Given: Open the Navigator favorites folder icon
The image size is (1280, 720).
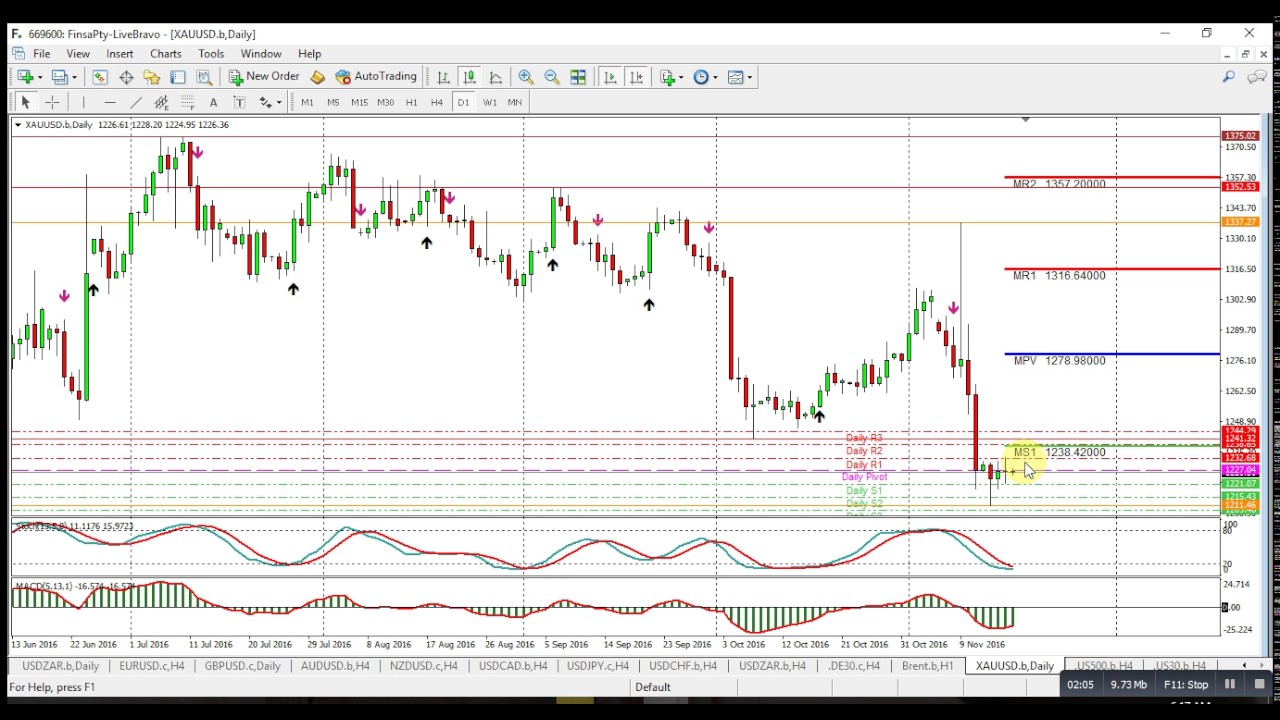Looking at the screenshot, I should [152, 77].
